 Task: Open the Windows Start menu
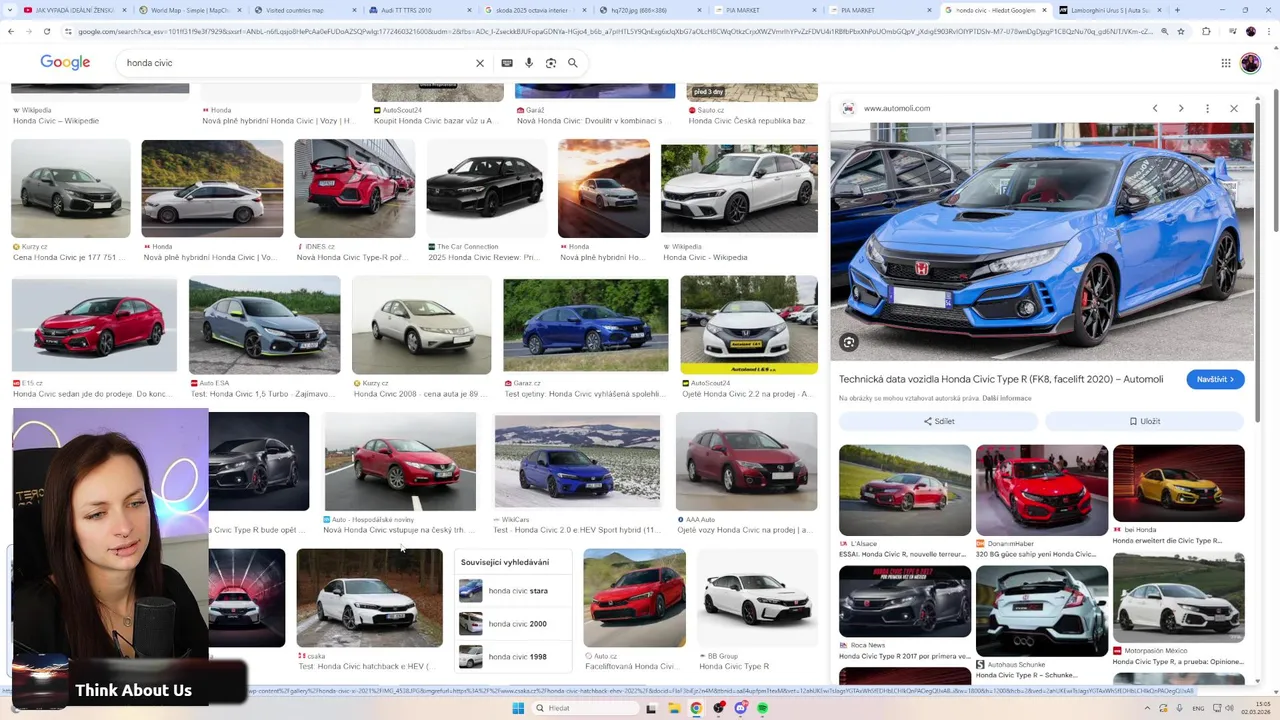click(x=518, y=708)
